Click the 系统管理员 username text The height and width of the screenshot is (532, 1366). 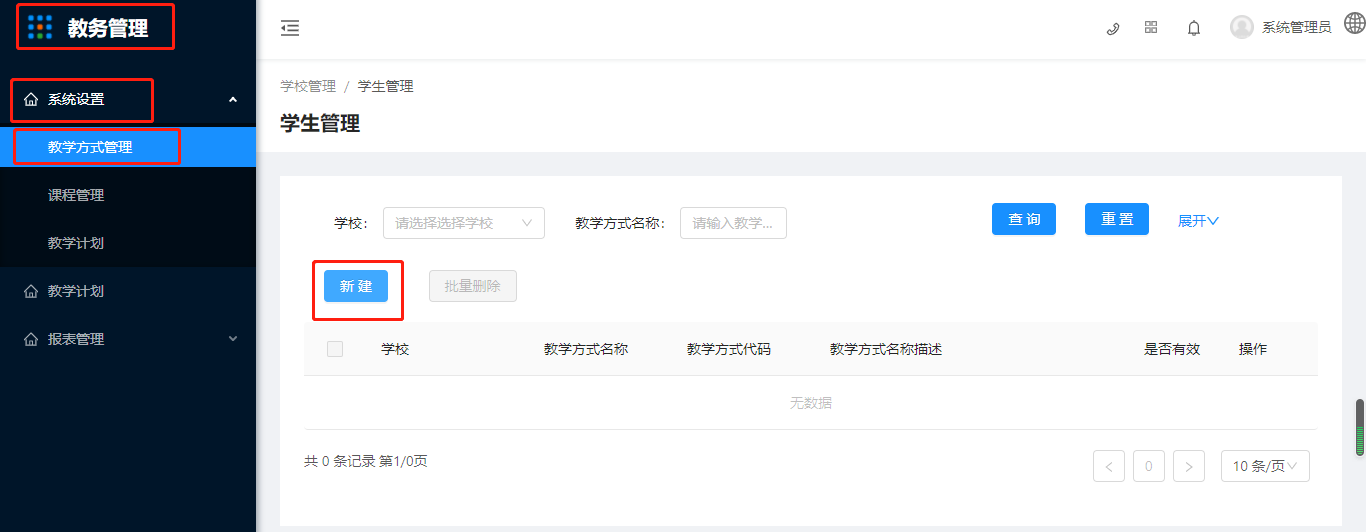(1297, 28)
